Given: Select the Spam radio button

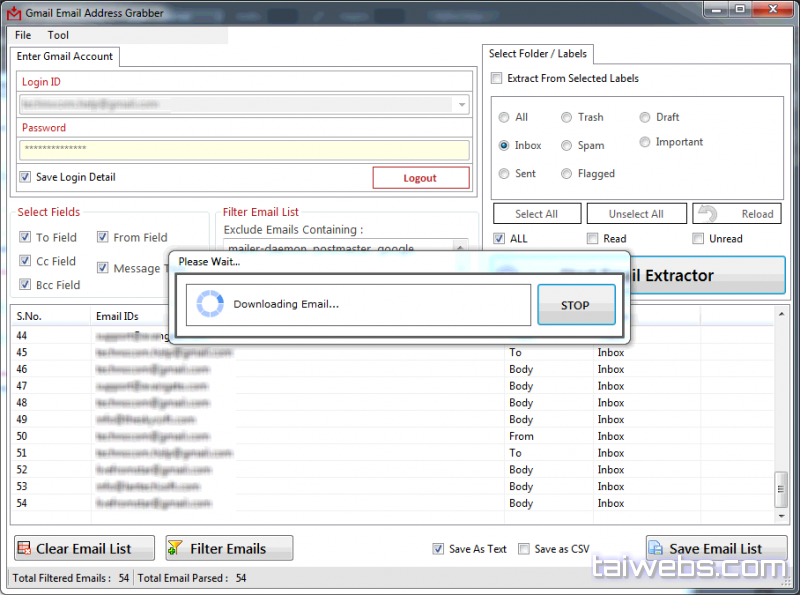Looking at the screenshot, I should pyautogui.click(x=567, y=145).
